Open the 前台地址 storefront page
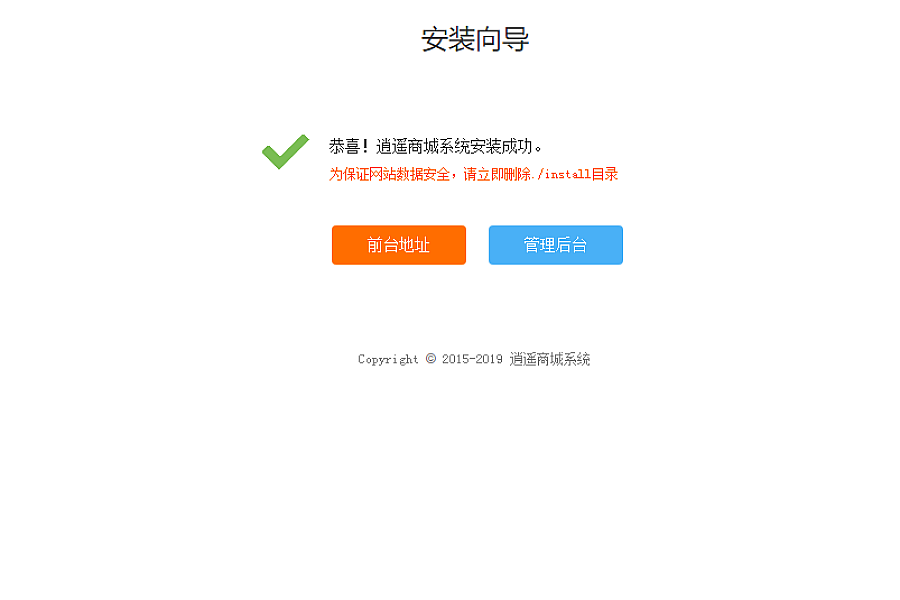900x600 pixels. 399,245
